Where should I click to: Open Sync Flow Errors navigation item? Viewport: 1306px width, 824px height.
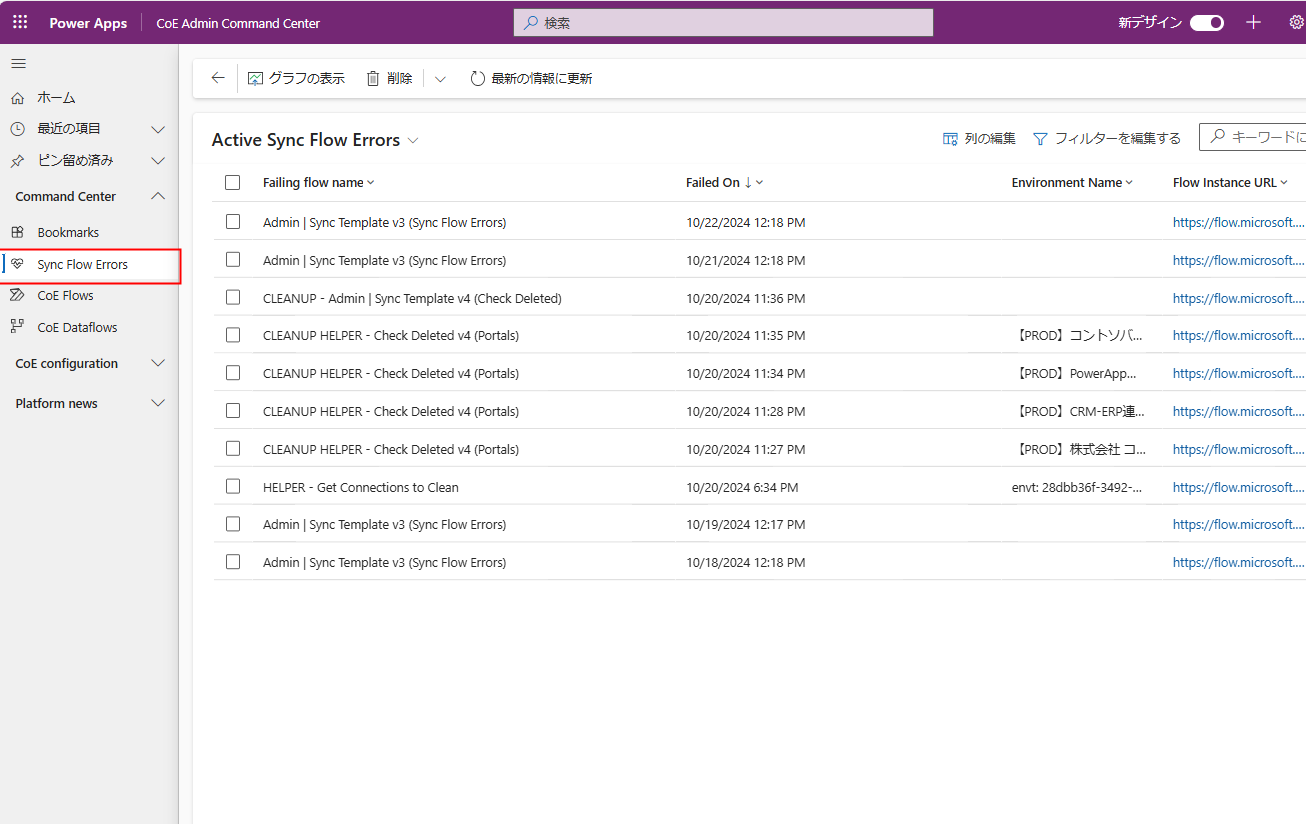click(x=89, y=265)
